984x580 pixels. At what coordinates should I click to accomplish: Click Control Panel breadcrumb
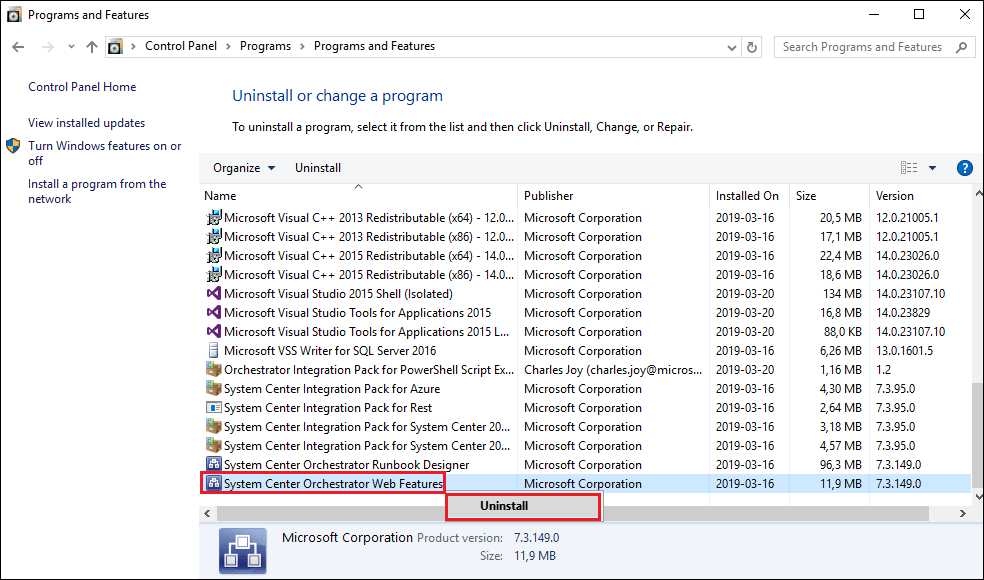(x=181, y=46)
